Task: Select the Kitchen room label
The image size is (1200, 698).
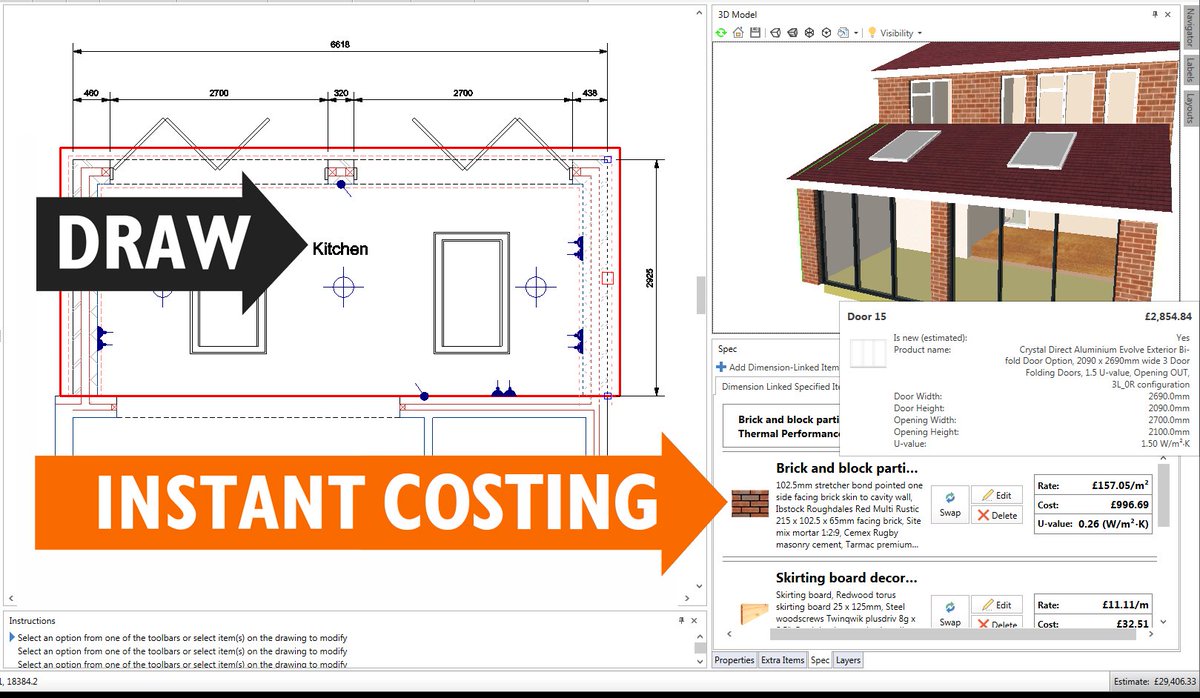Action: click(340, 249)
